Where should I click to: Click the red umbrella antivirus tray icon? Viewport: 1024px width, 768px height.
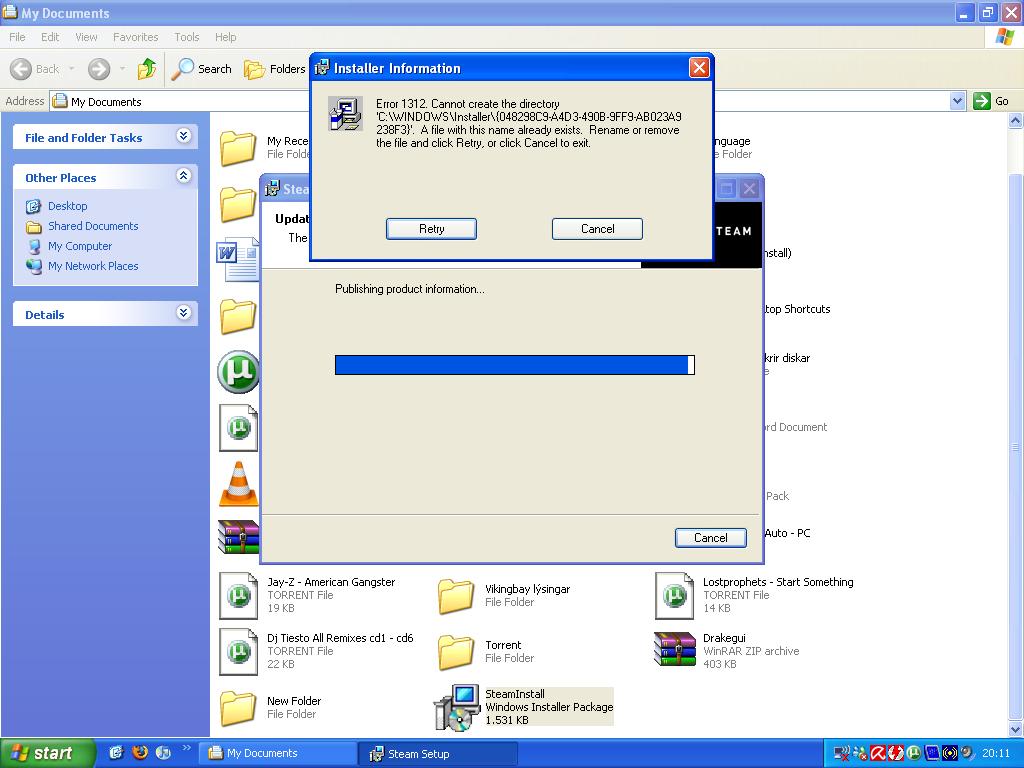877,754
